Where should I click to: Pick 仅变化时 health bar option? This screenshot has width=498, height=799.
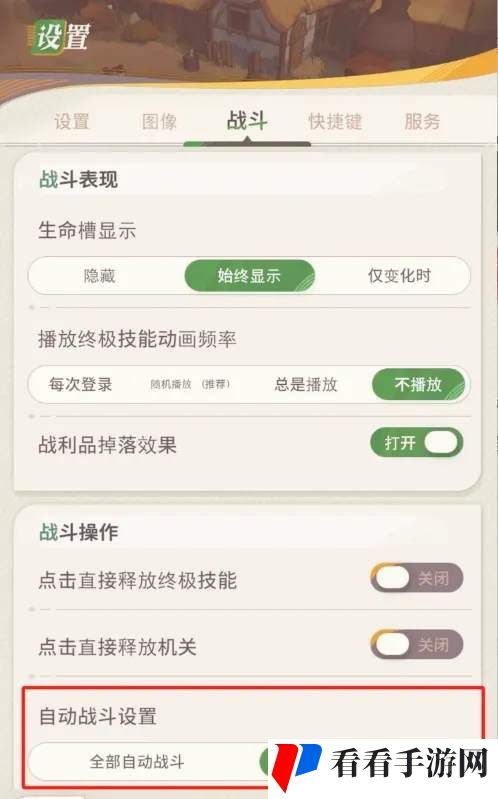[x=400, y=276]
